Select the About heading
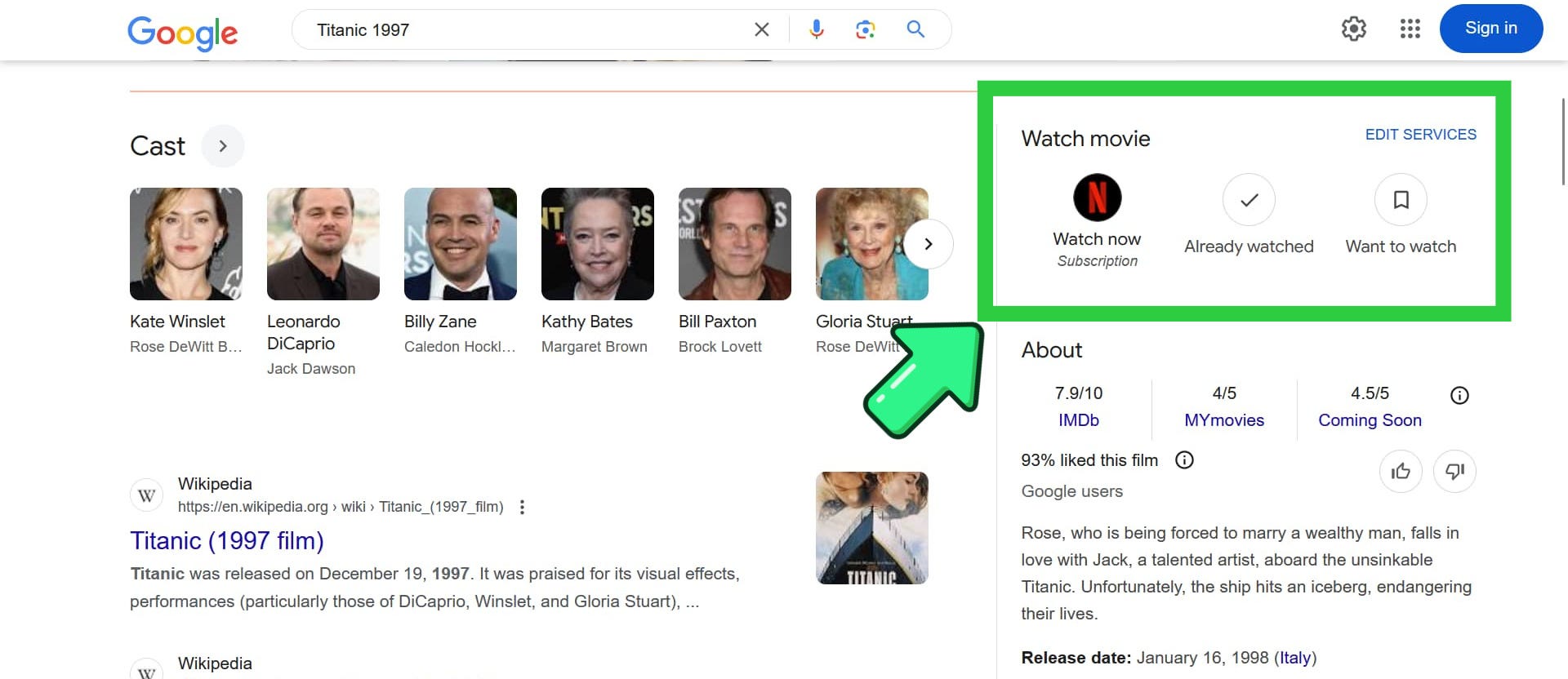The image size is (1568, 679). 1052,350
